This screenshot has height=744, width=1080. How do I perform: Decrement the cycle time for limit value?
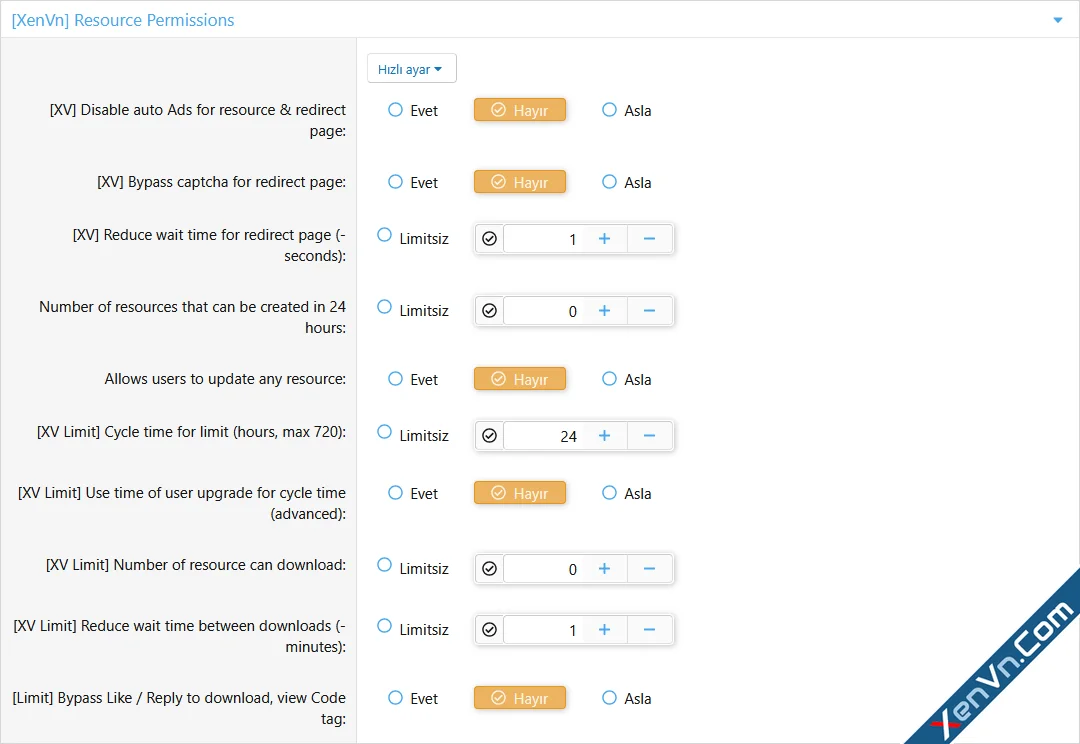[x=649, y=436]
